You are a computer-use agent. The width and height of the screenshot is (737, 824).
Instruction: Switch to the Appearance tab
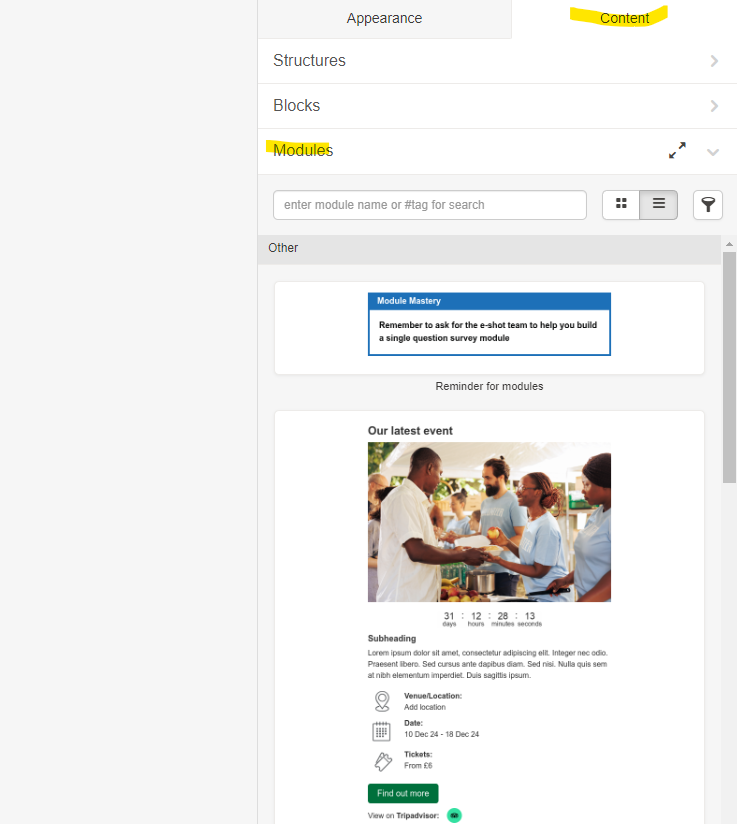point(384,19)
